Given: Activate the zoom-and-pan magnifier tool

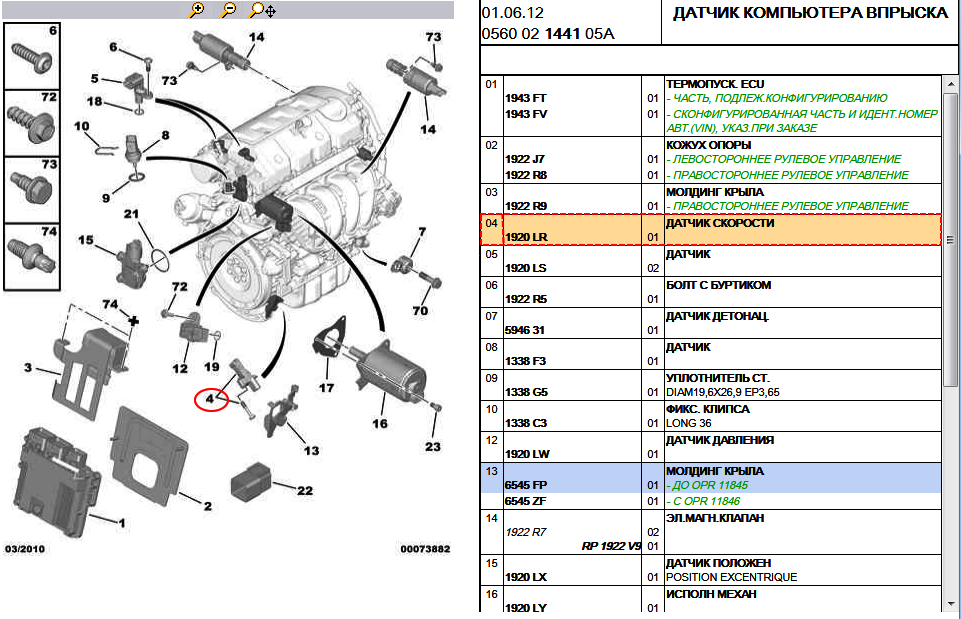Looking at the screenshot, I should tap(263, 10).
